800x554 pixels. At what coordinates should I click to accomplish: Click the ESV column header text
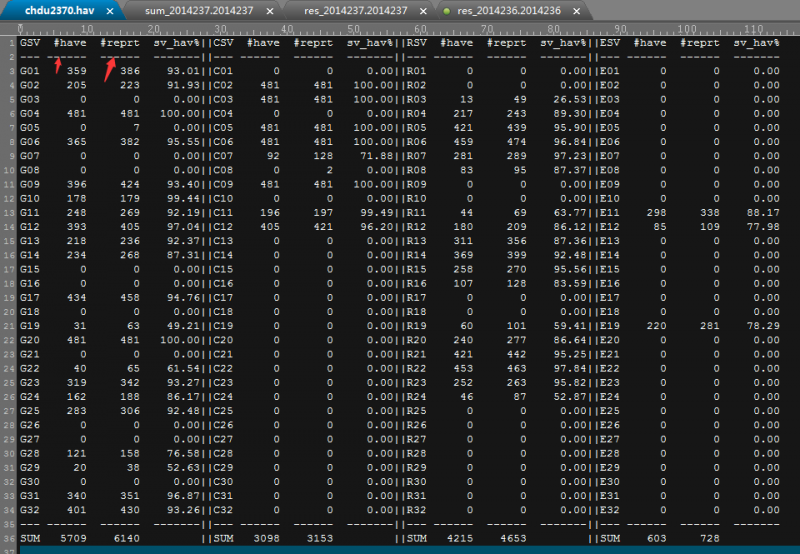[x=610, y=43]
